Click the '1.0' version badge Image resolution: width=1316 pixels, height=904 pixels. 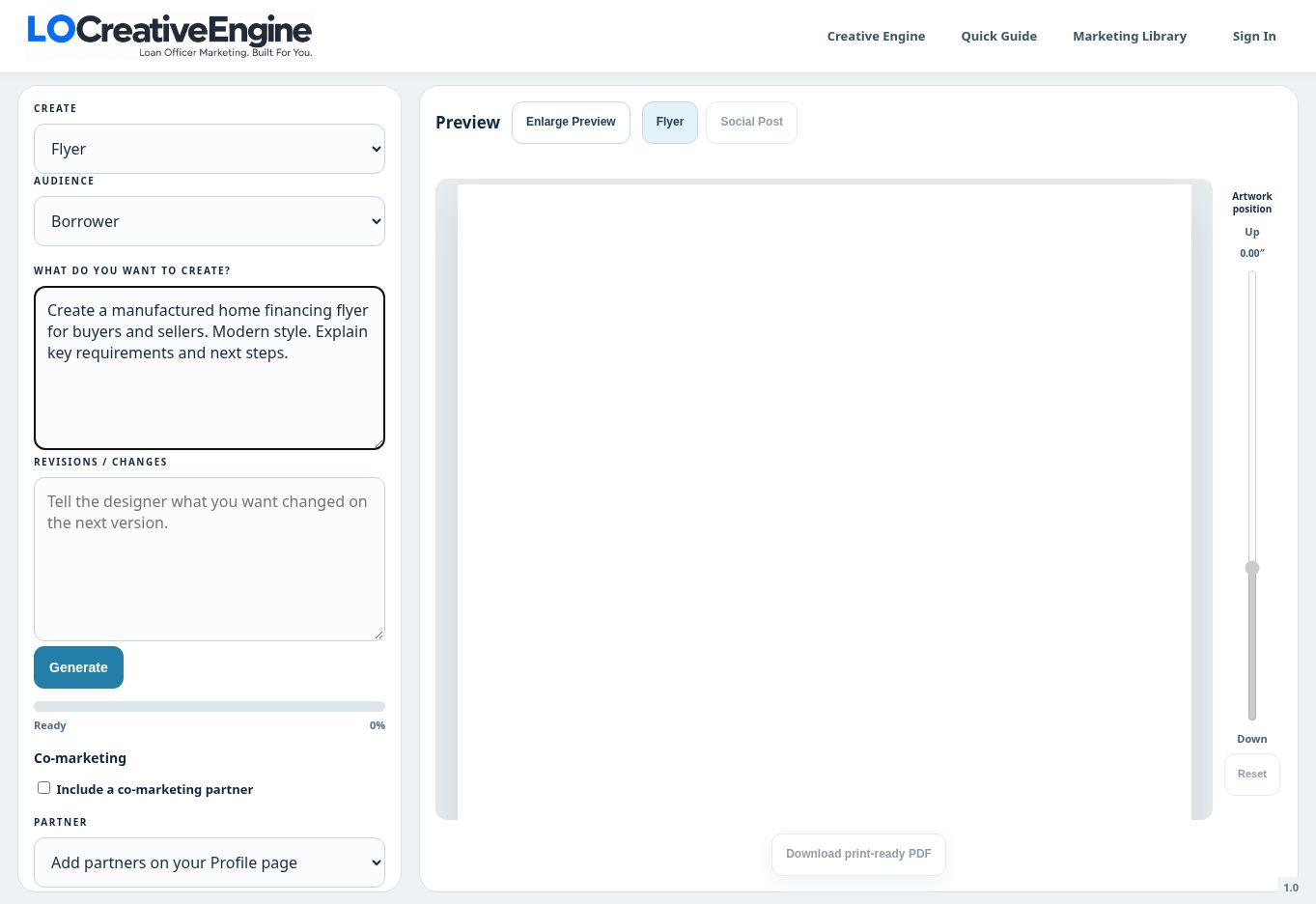[1291, 888]
